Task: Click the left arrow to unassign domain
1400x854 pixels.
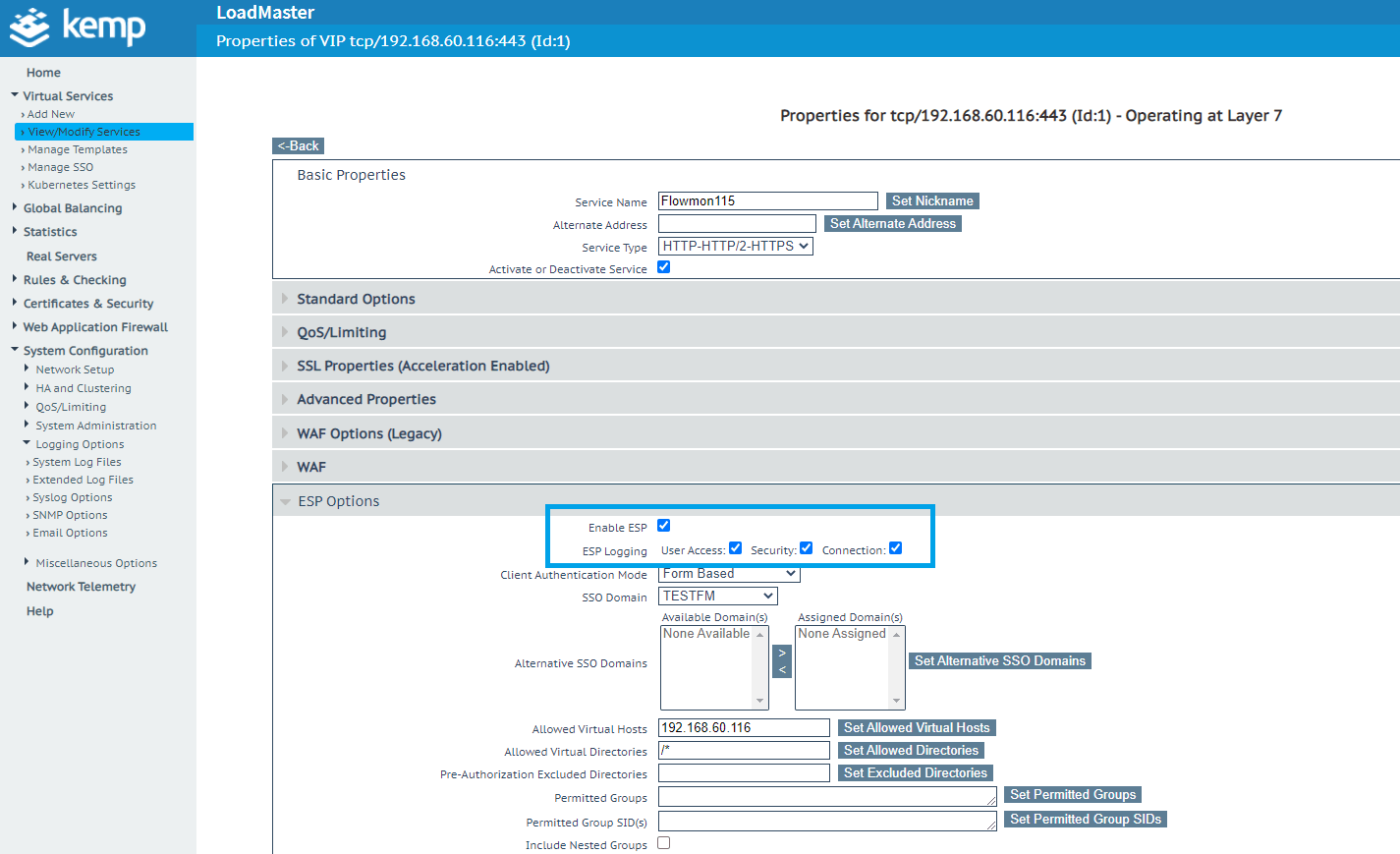Action: (x=782, y=670)
